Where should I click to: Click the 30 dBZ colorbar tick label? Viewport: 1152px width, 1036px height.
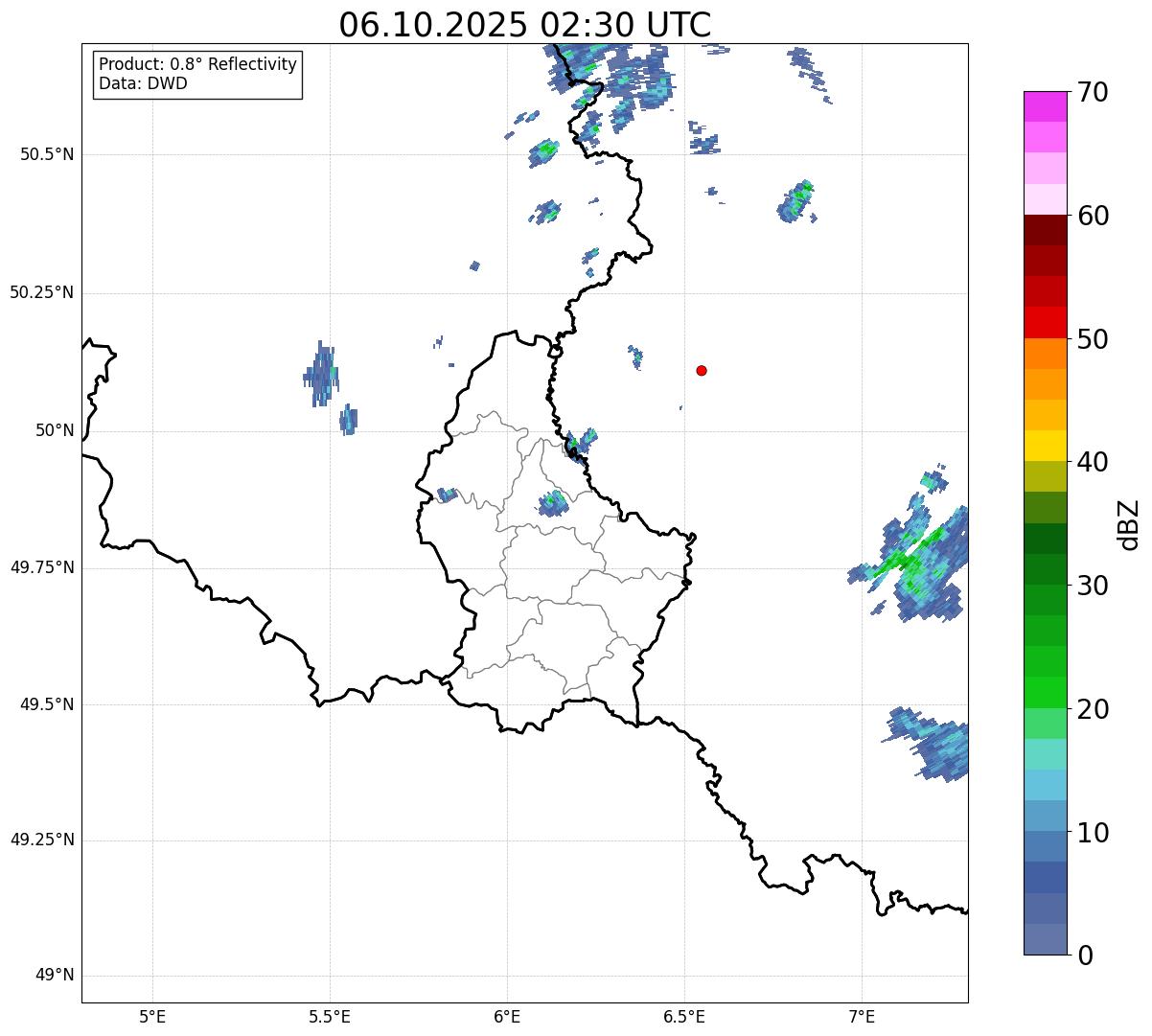click(1092, 586)
